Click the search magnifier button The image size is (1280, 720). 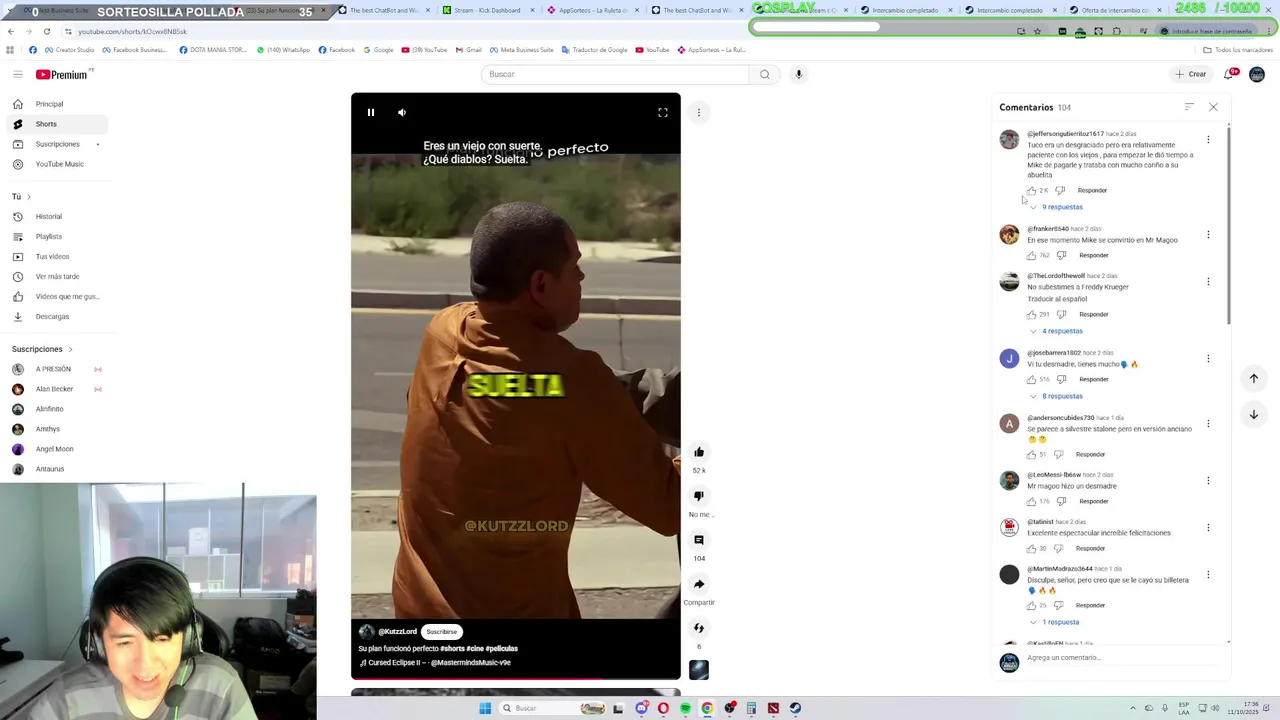(x=765, y=74)
